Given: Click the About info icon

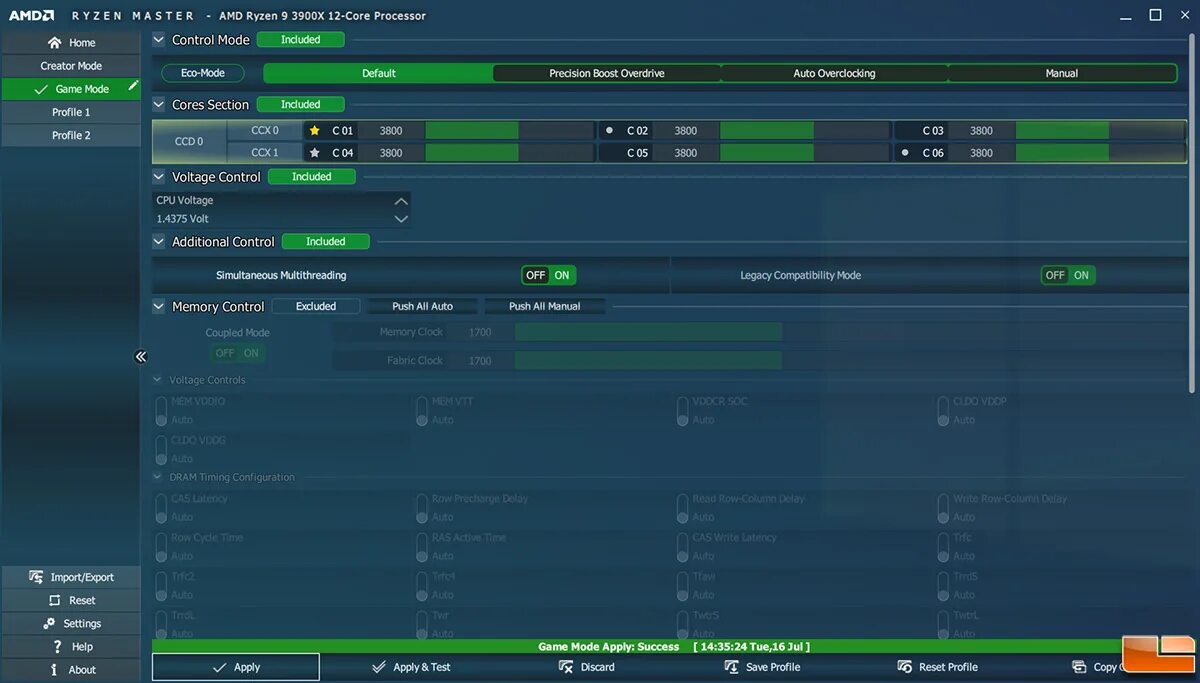Looking at the screenshot, I should coord(56,669).
